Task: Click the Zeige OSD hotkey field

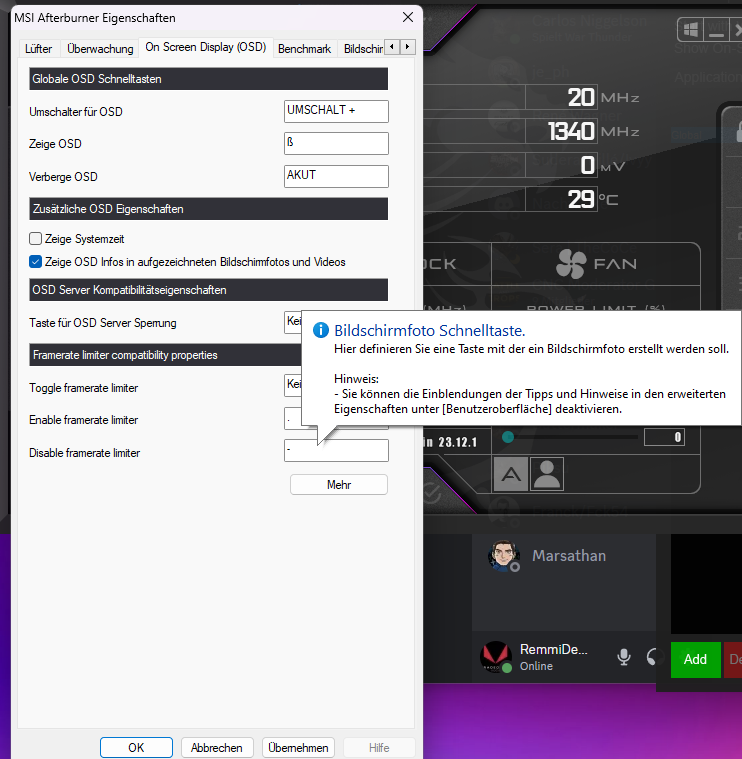Action: (x=336, y=143)
